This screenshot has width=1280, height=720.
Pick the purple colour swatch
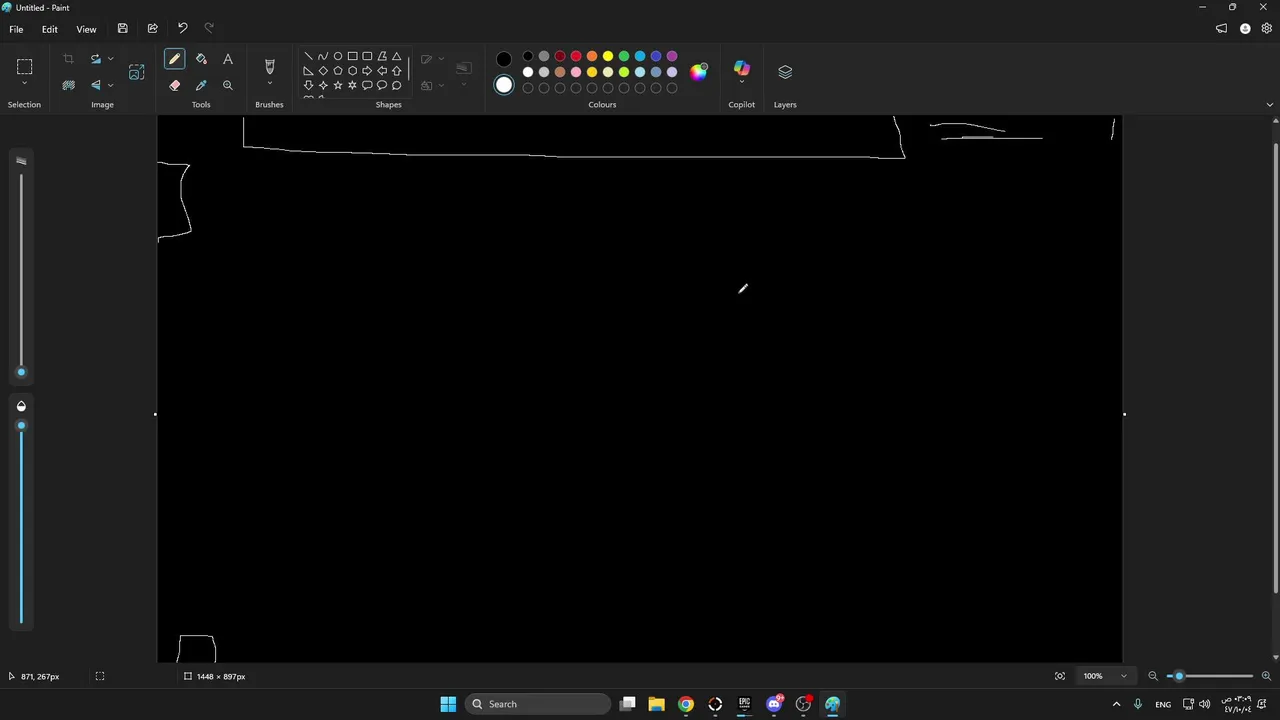[672, 56]
